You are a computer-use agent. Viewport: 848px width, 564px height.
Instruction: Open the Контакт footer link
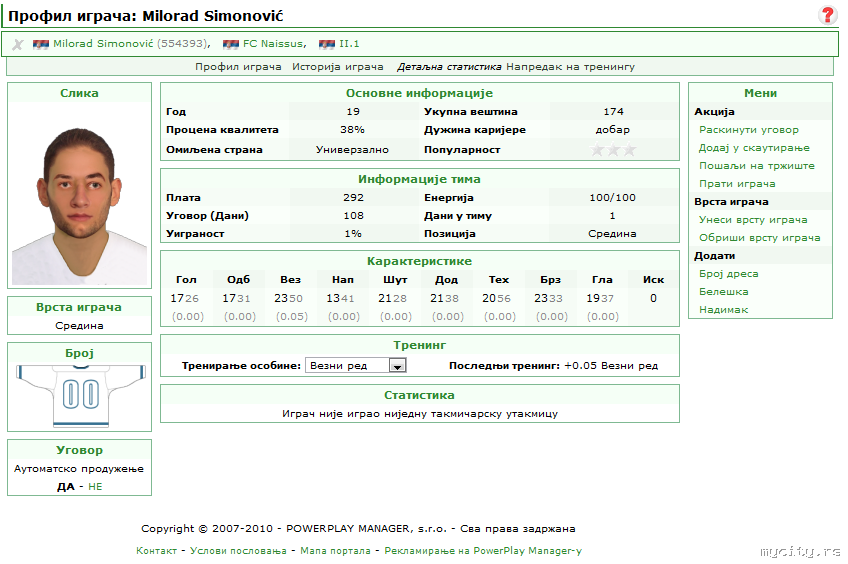click(156, 551)
